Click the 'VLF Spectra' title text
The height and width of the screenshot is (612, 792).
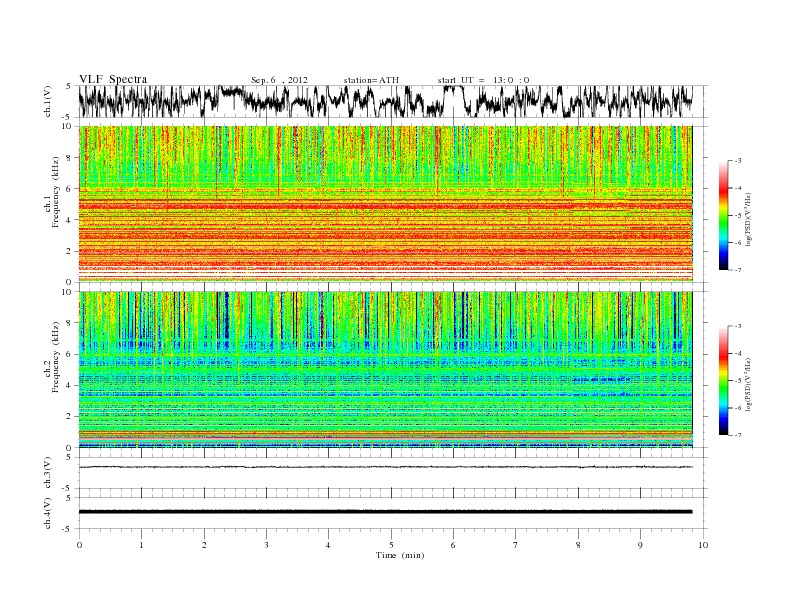[x=113, y=79]
